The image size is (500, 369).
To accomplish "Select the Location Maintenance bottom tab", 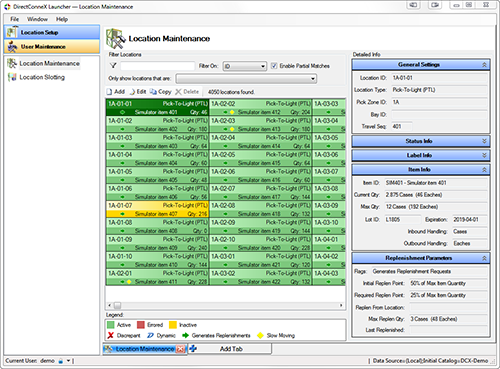I will click(x=145, y=349).
